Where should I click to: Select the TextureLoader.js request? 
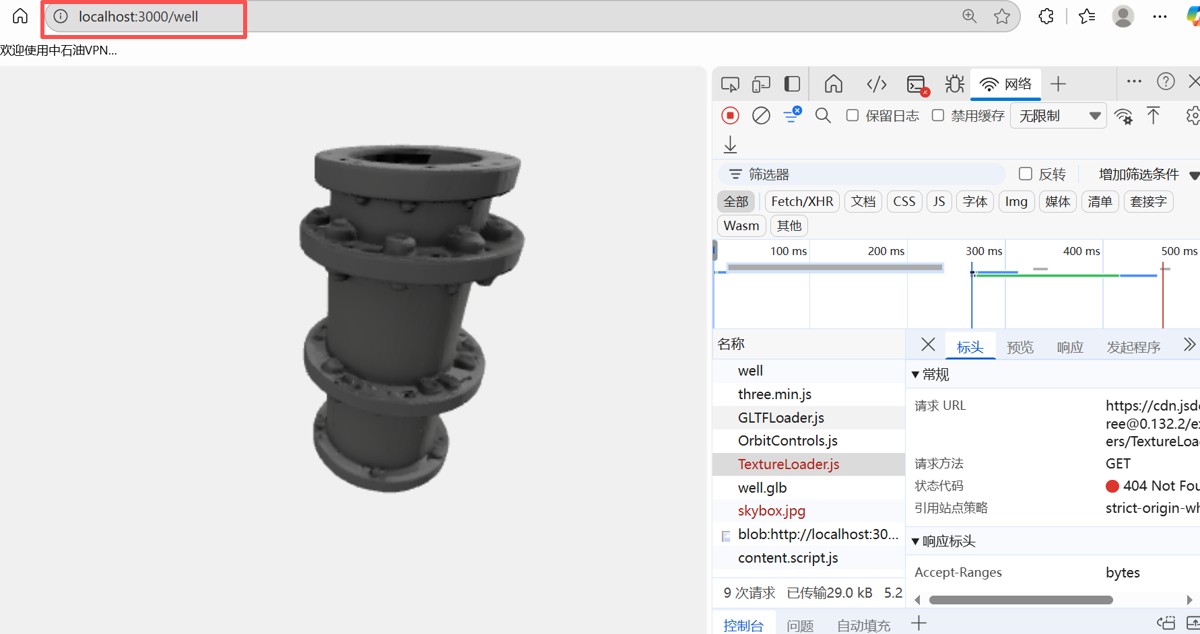pos(808,464)
